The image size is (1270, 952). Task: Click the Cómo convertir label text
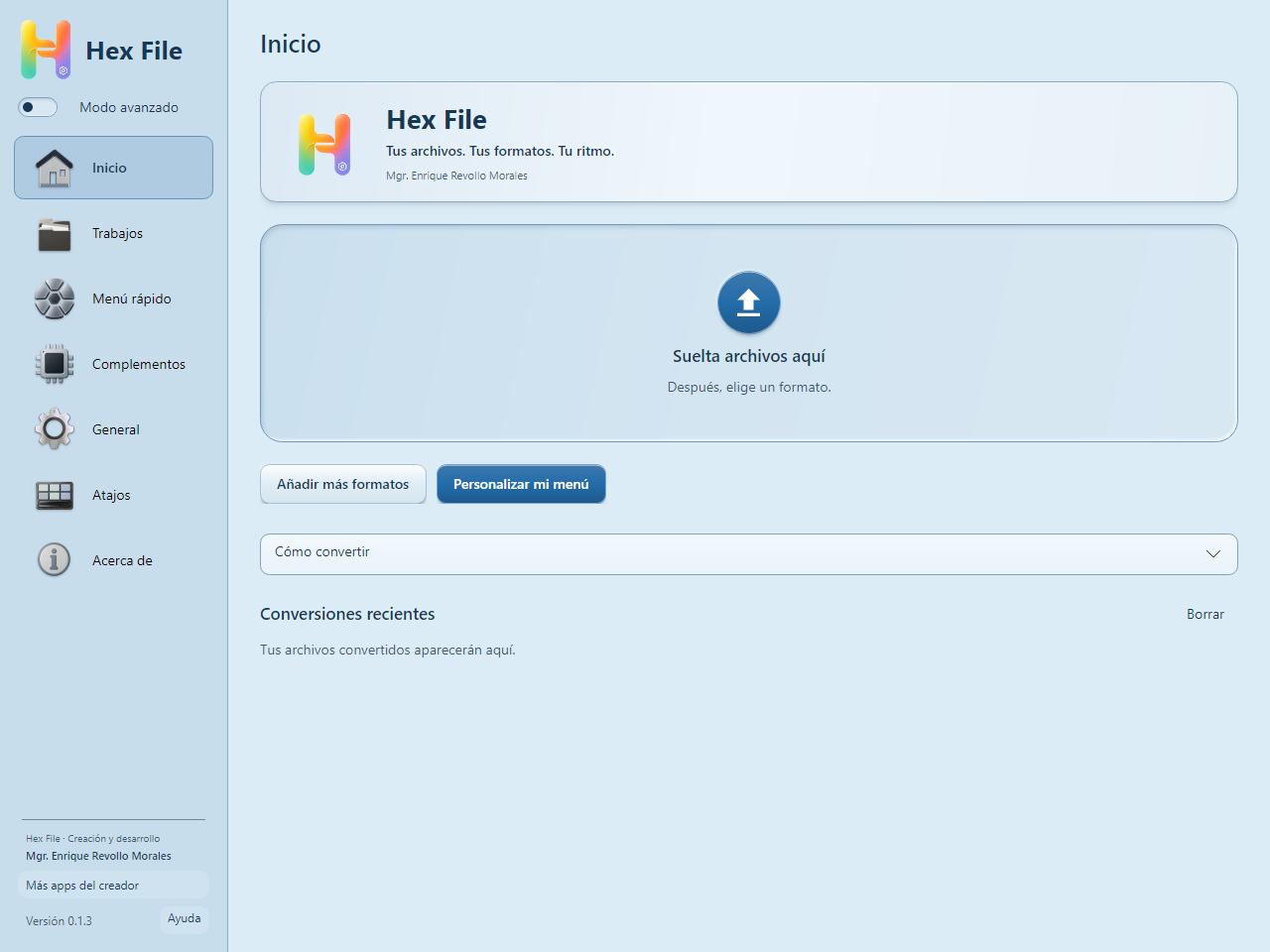pos(322,552)
